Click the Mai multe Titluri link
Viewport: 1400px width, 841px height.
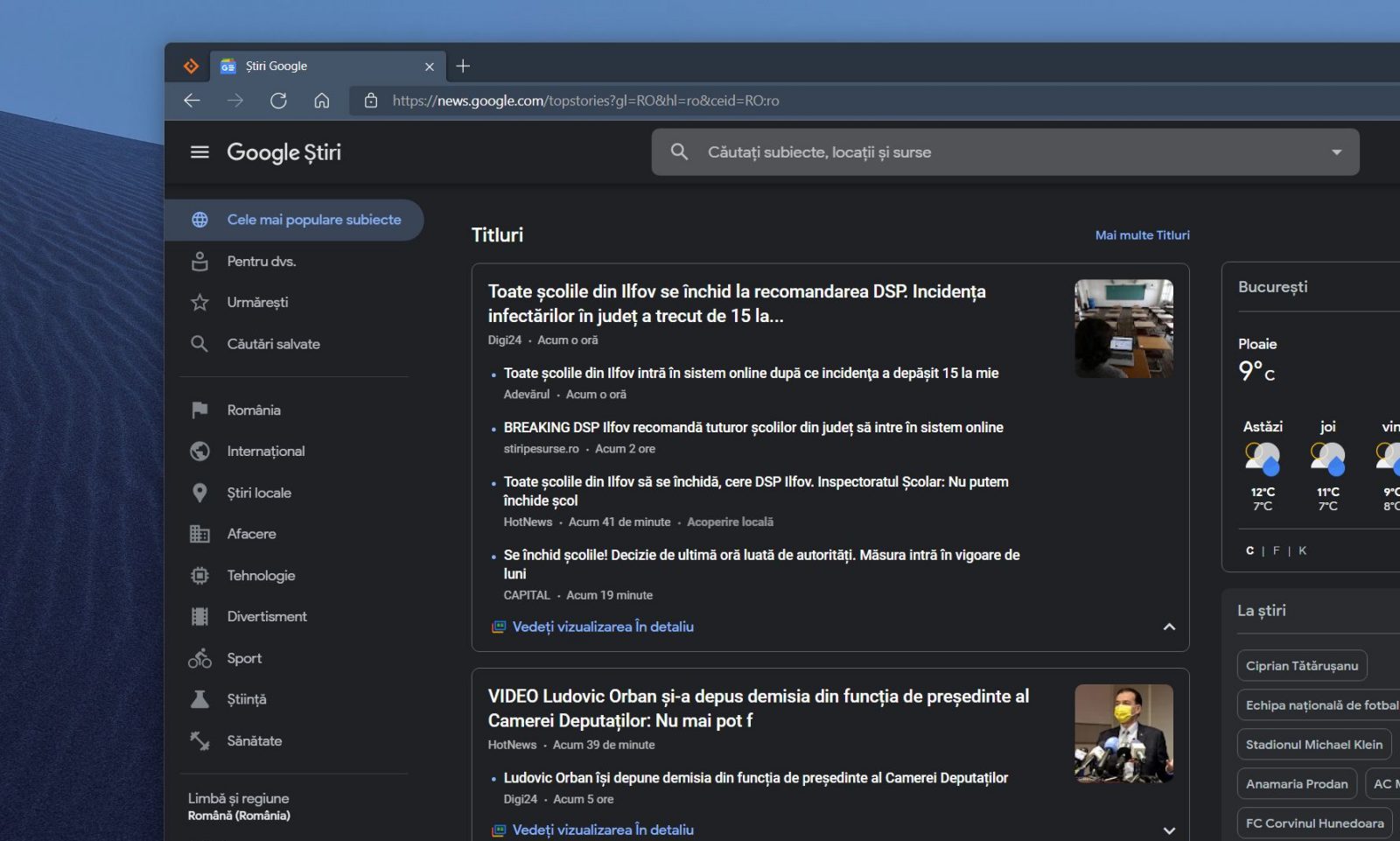(1142, 235)
